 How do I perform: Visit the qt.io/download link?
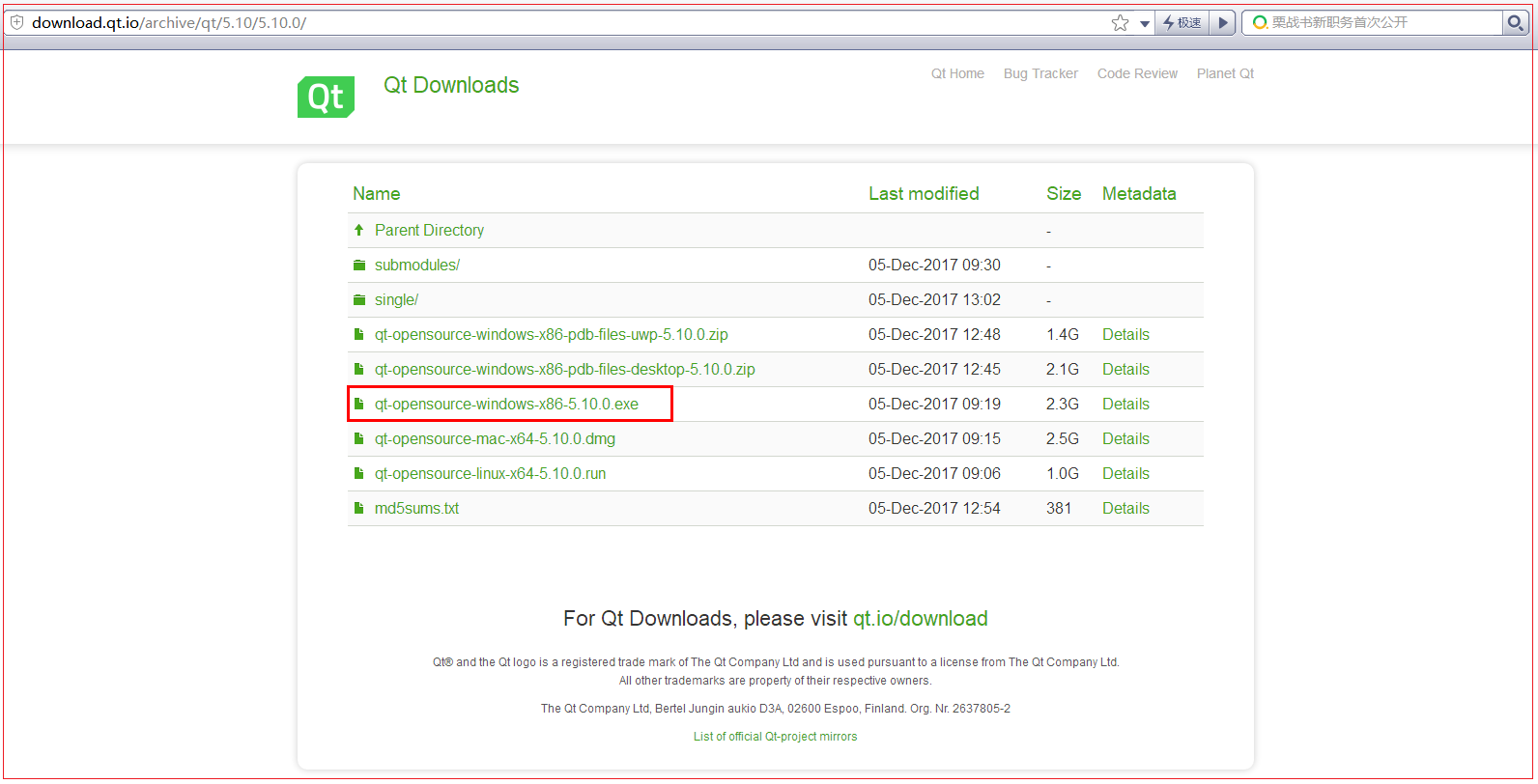[x=920, y=618]
